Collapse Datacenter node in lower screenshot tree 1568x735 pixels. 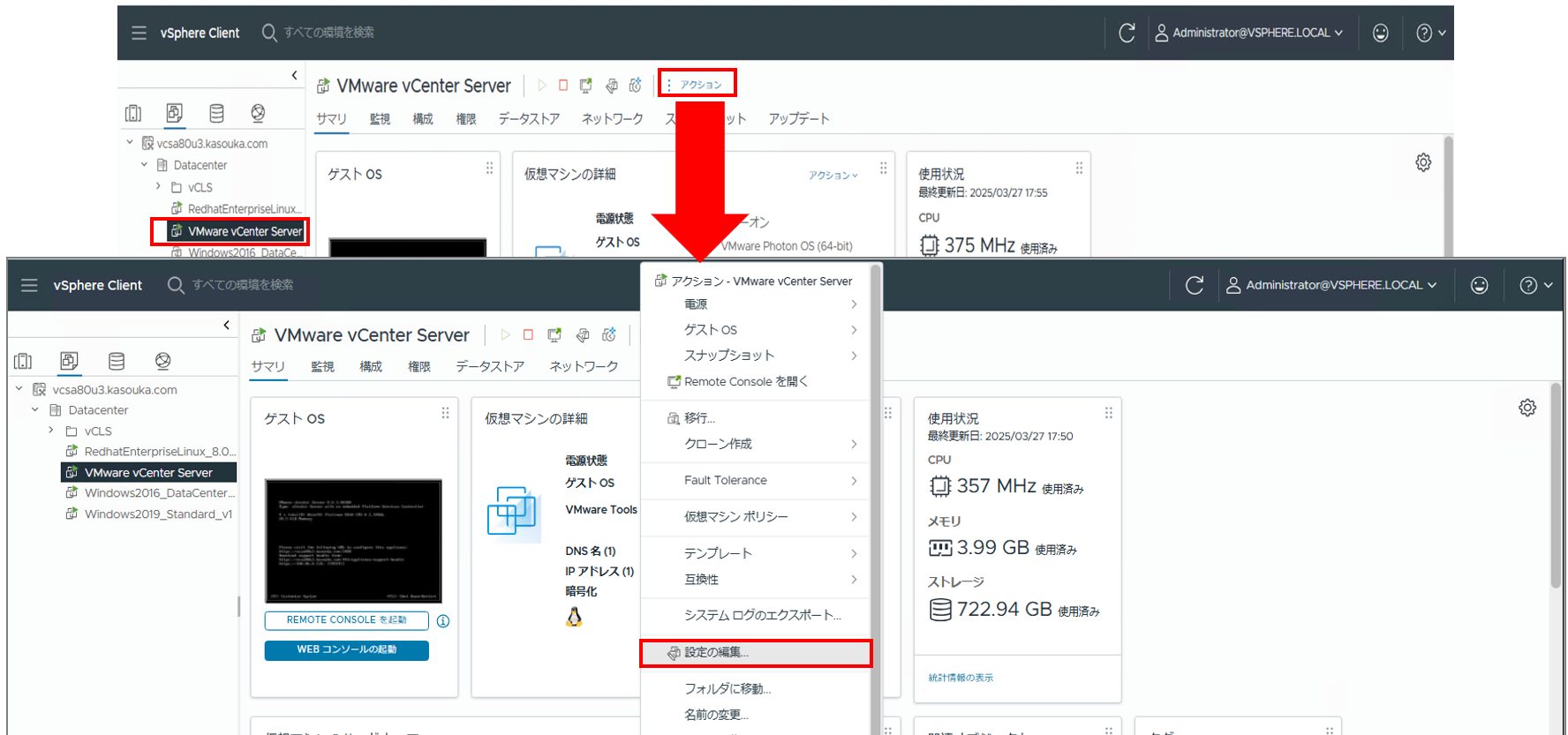point(35,410)
